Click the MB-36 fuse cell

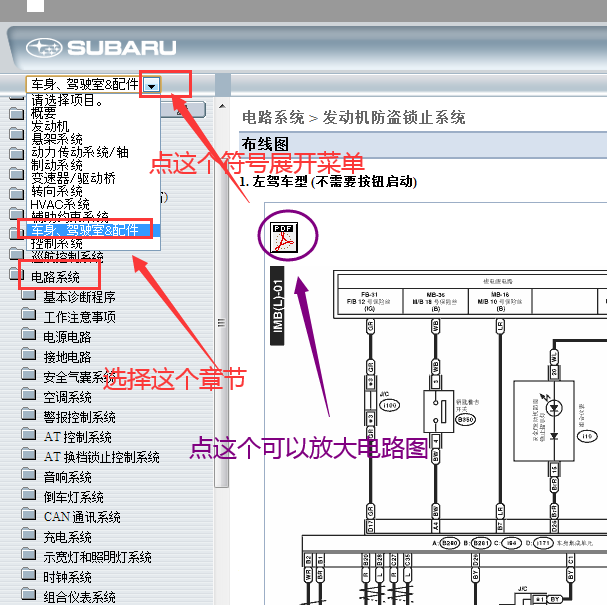(436, 301)
